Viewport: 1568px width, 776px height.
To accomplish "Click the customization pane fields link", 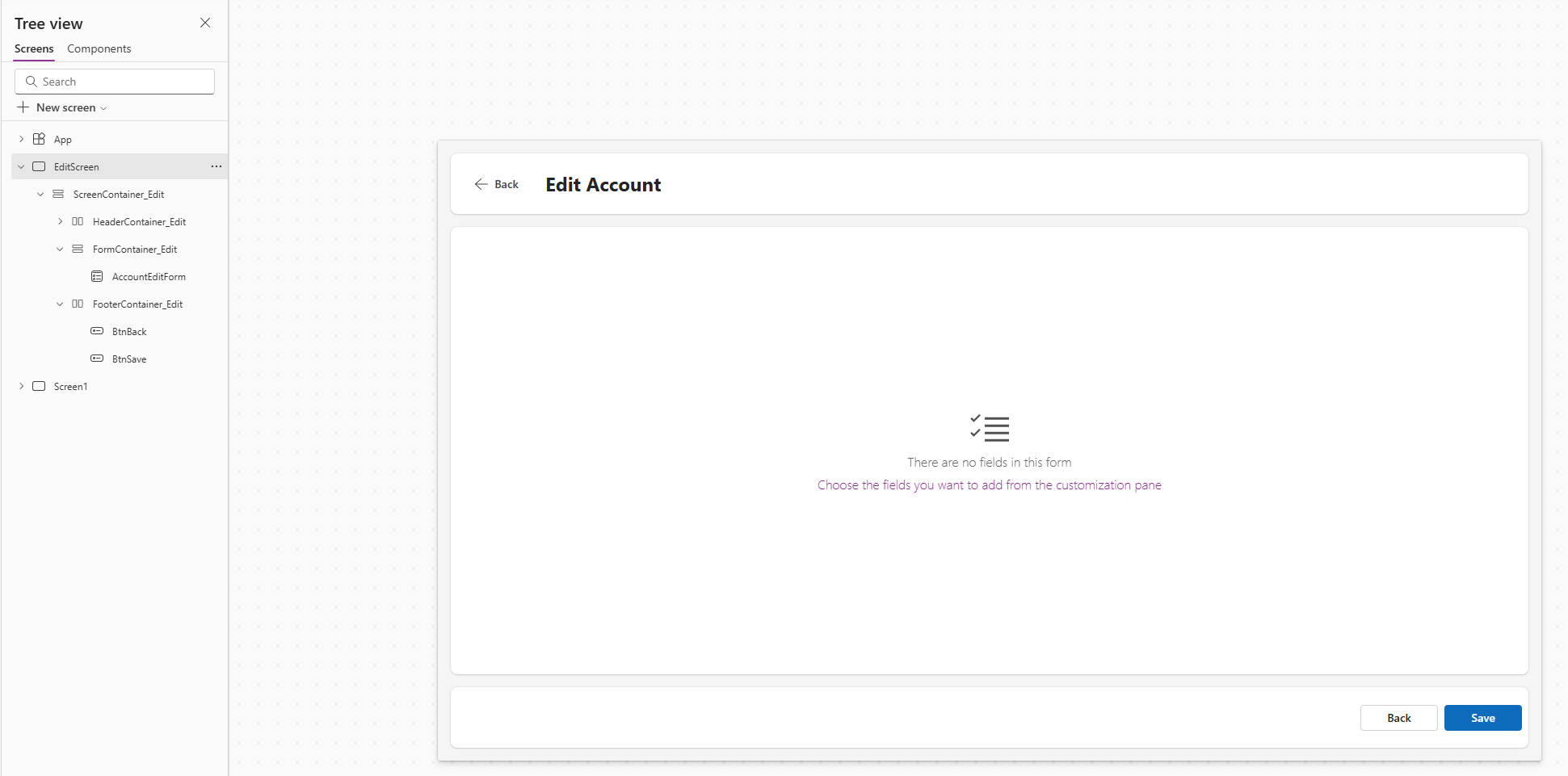I will coord(989,484).
